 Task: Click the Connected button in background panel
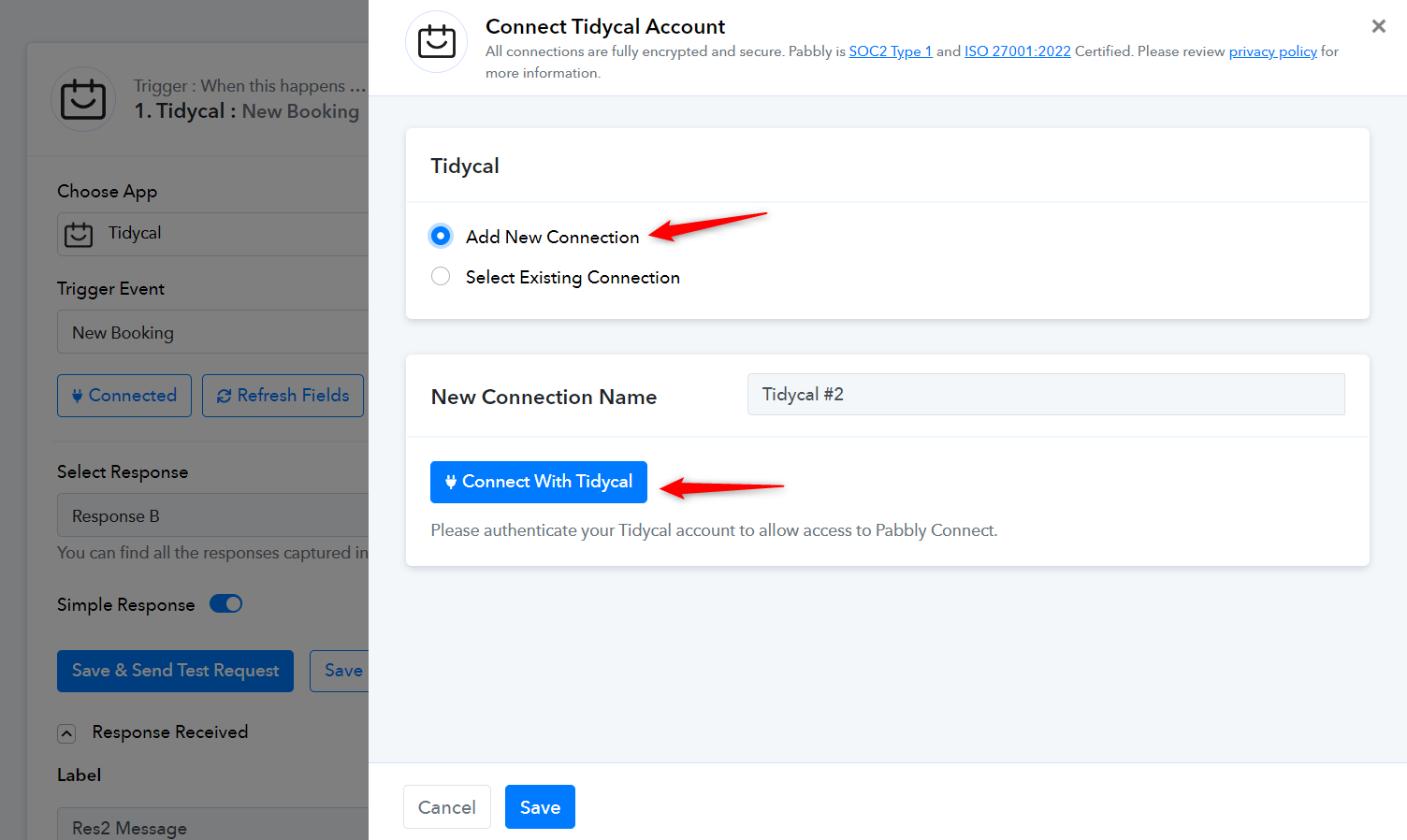(x=124, y=396)
